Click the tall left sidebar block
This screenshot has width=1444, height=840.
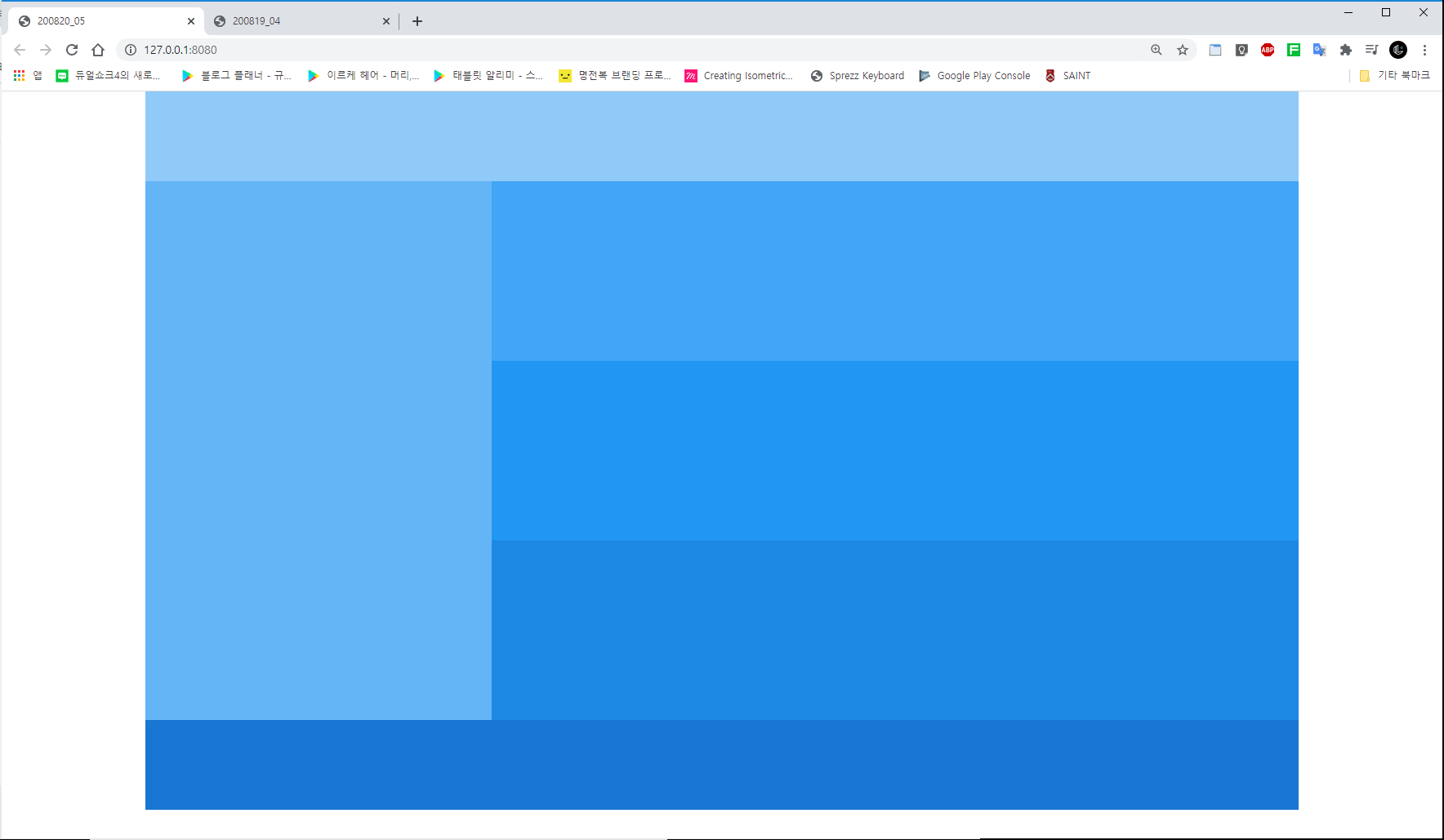tap(319, 451)
